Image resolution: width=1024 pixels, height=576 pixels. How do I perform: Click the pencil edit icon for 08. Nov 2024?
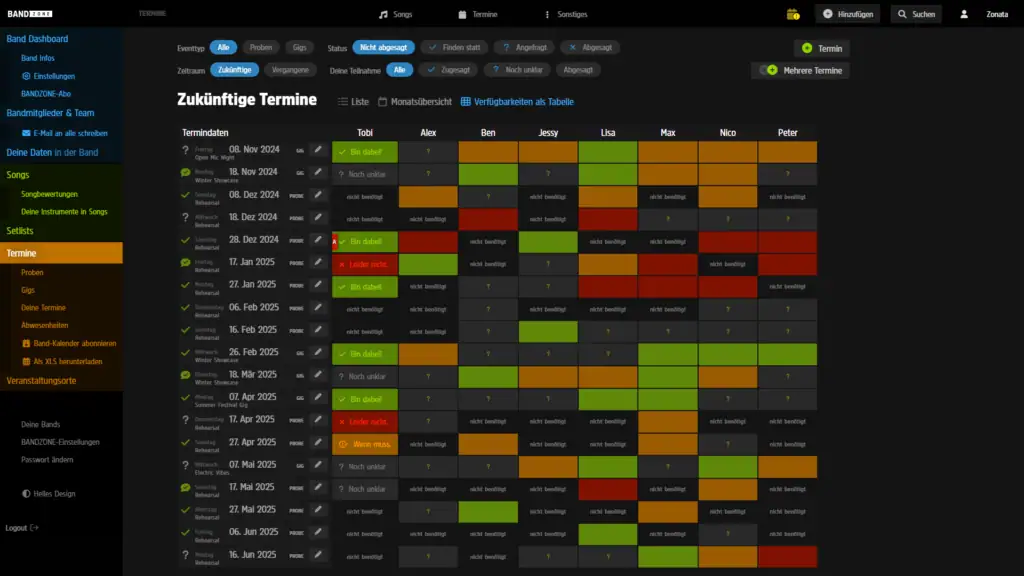click(318, 150)
